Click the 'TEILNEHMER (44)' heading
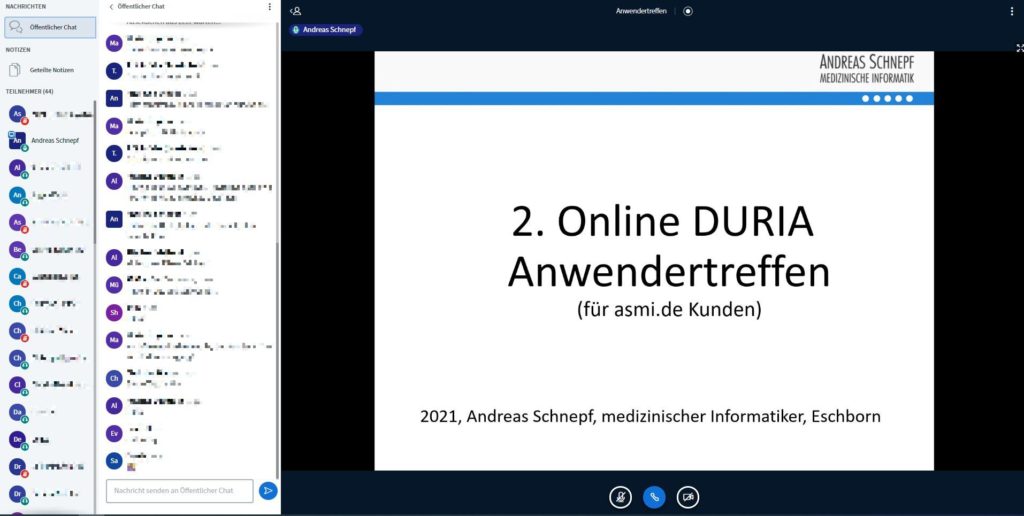 29,91
